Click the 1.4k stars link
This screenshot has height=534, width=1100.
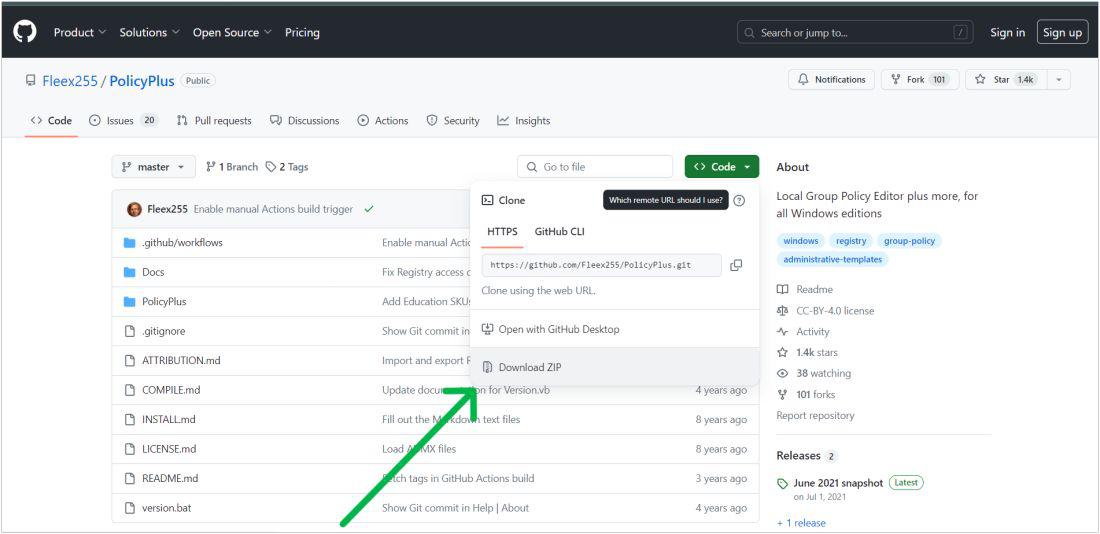pyautogui.click(x=807, y=352)
